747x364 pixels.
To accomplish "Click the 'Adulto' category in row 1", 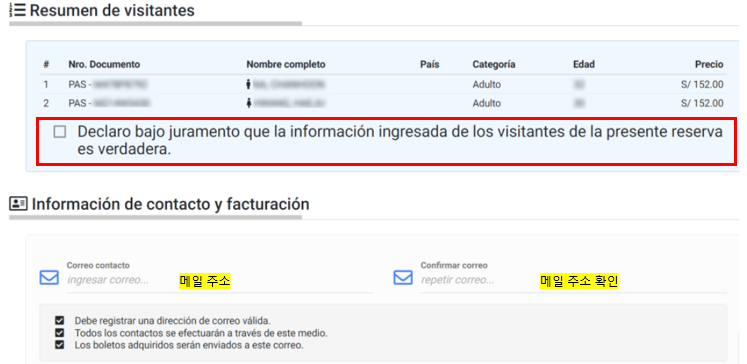I will pos(487,85).
